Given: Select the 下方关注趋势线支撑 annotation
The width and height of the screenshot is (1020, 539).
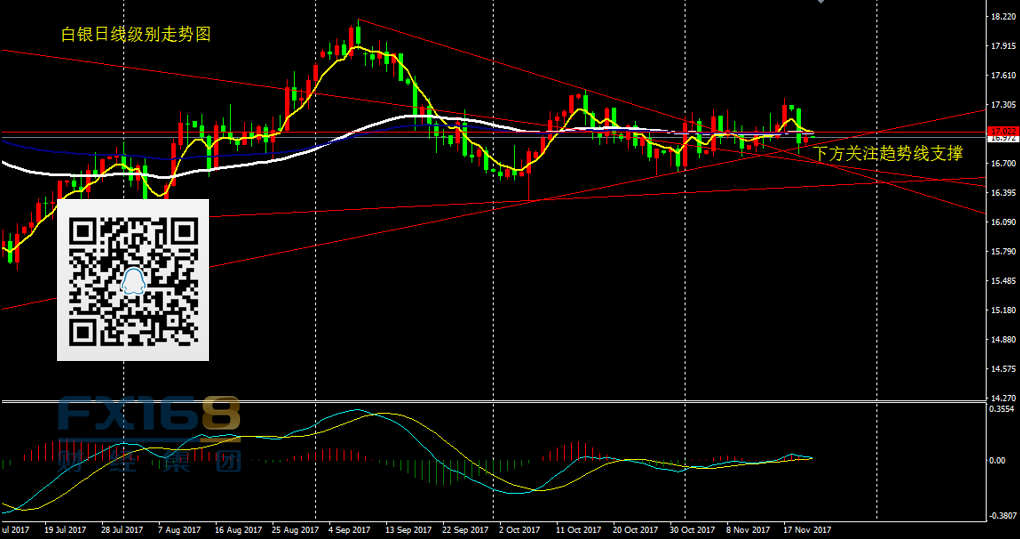Looking at the screenshot, I should 888,154.
